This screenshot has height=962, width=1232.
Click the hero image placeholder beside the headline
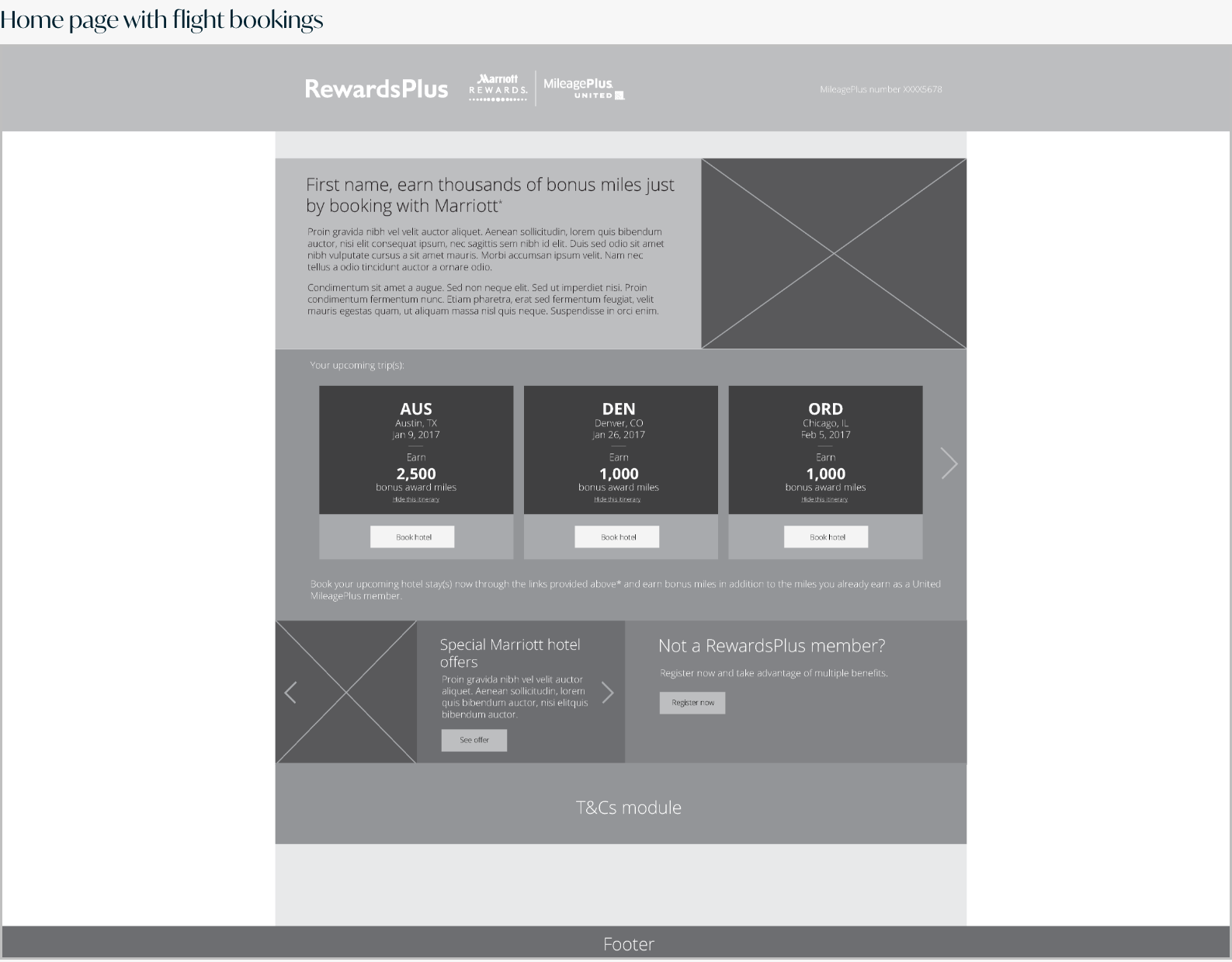pos(834,254)
